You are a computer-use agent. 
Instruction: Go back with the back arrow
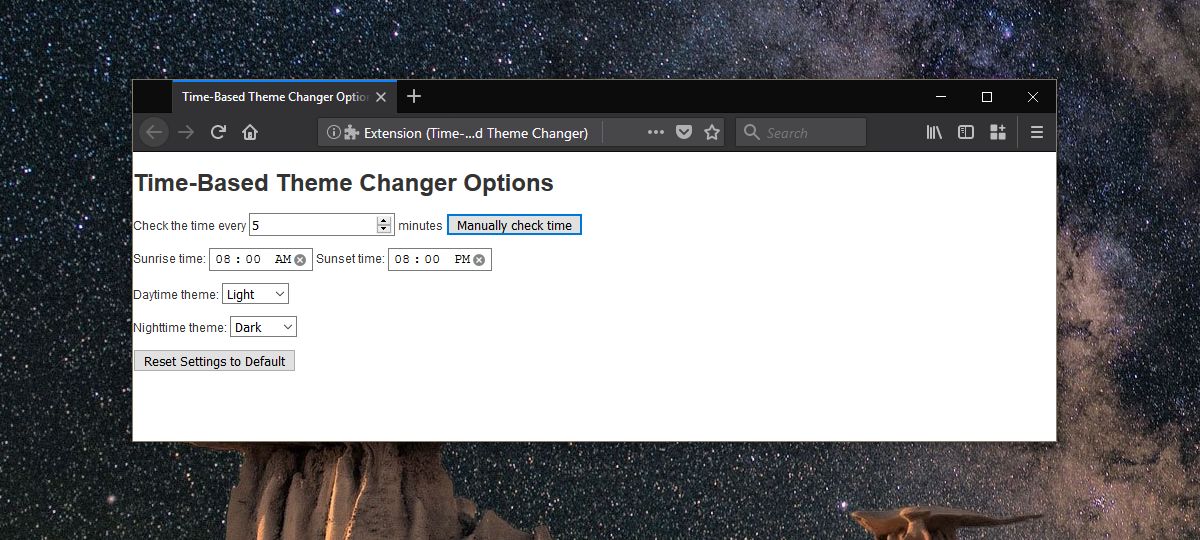click(154, 132)
